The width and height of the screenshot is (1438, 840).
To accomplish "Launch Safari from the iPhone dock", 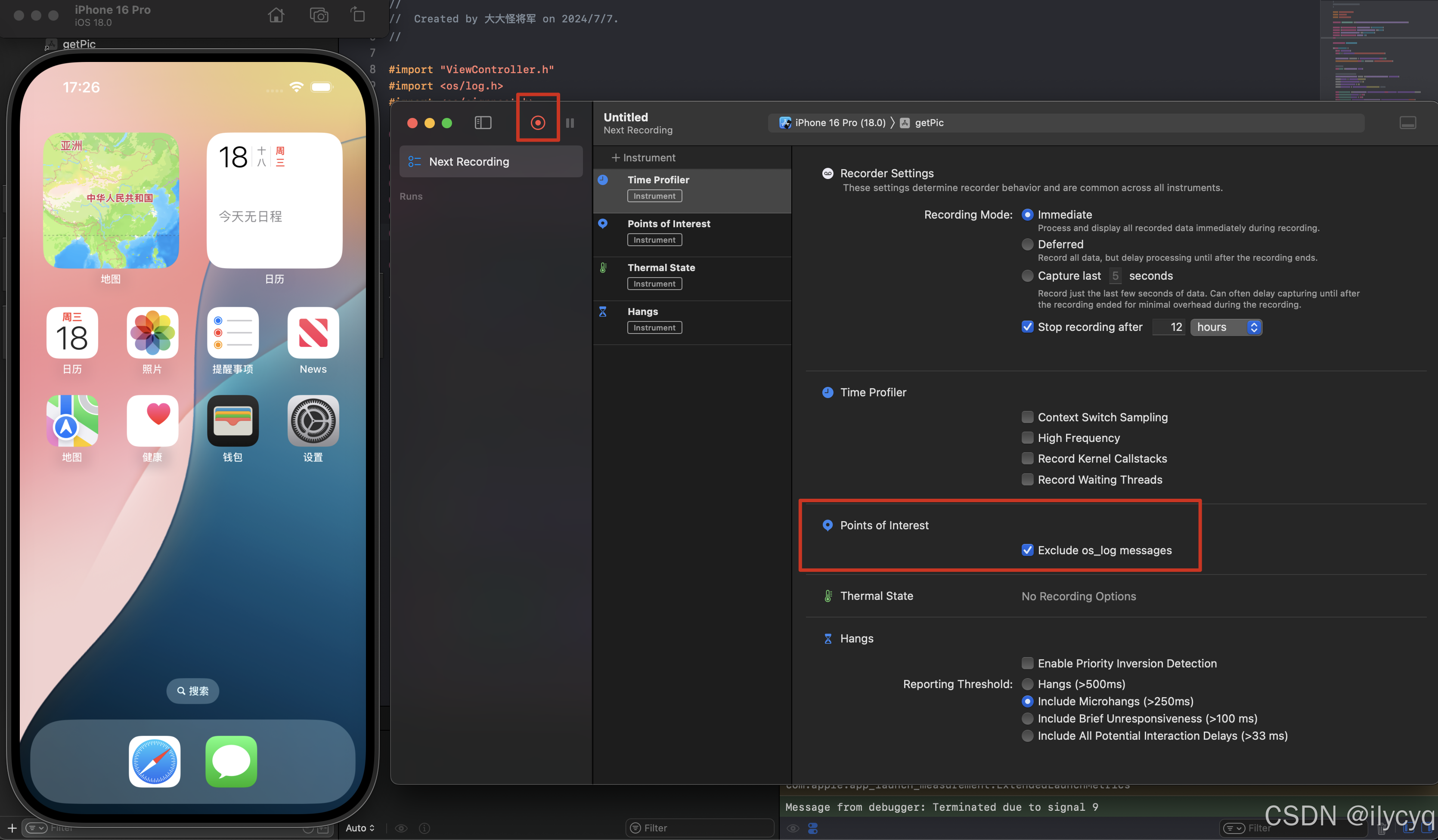I will 154,761.
